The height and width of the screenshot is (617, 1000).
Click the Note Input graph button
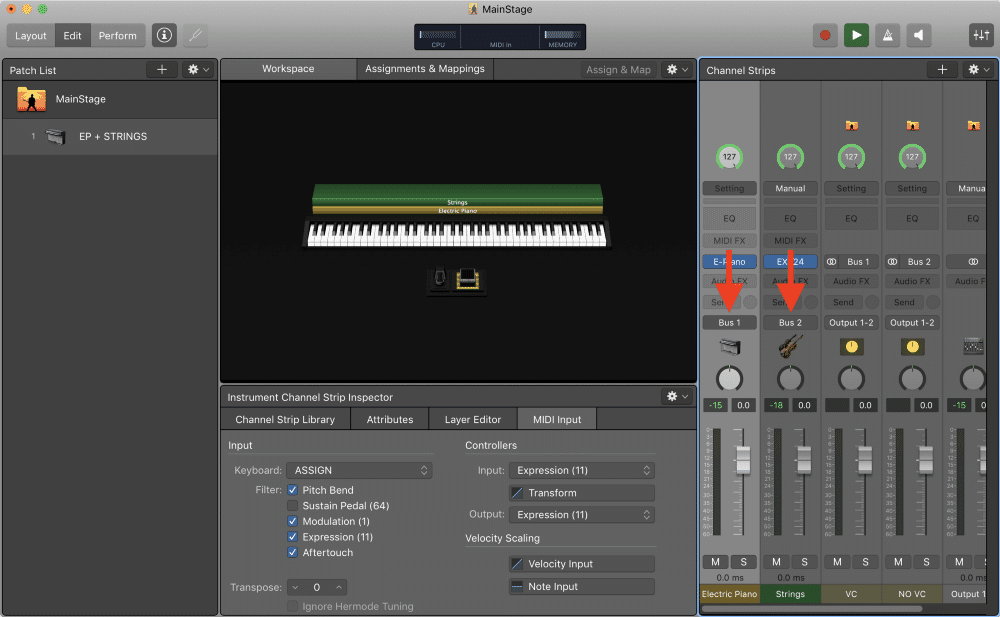[582, 586]
